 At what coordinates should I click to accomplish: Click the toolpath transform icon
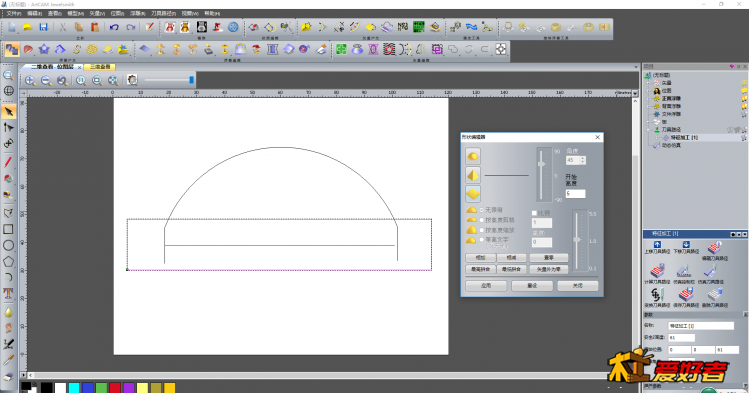pos(657,294)
